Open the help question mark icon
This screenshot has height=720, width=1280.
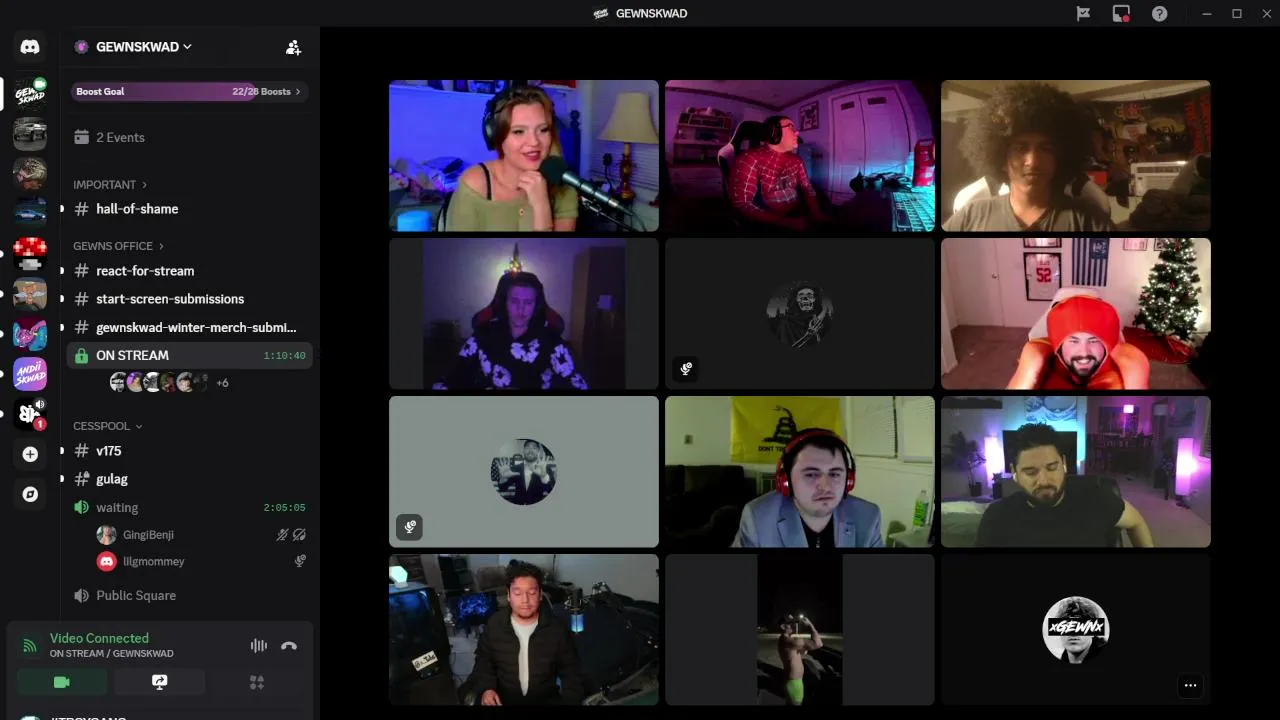click(x=1159, y=13)
